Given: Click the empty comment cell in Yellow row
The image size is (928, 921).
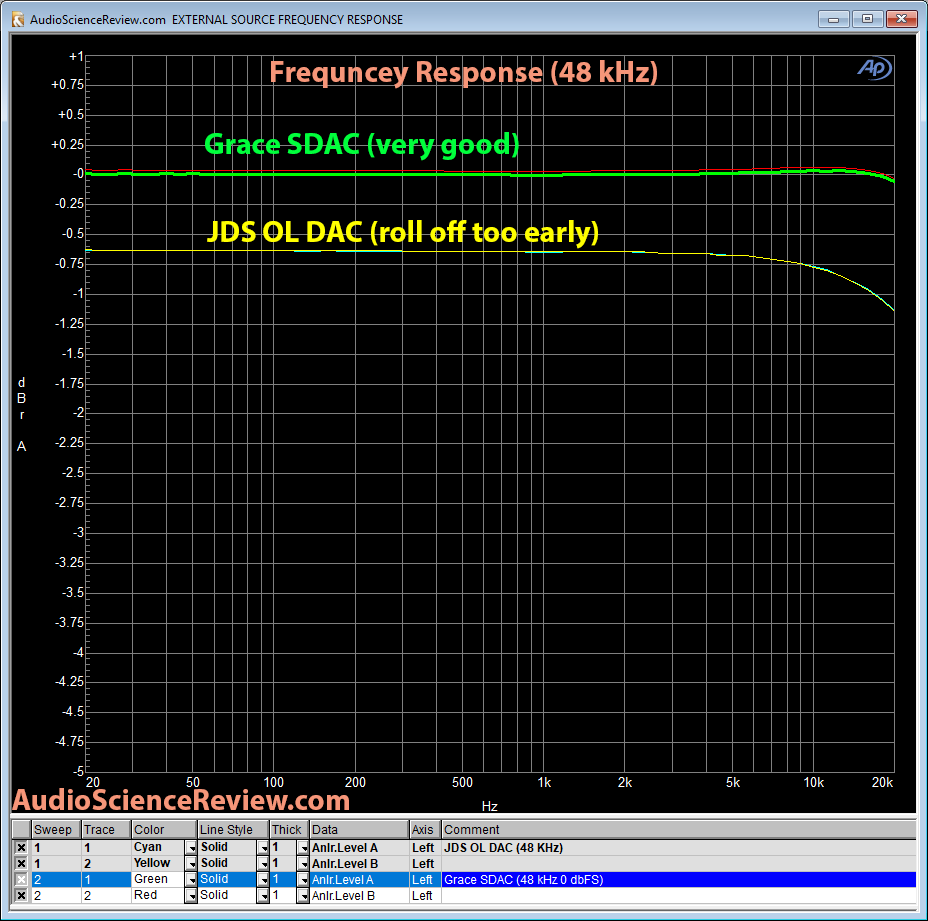Looking at the screenshot, I should click(x=678, y=864).
